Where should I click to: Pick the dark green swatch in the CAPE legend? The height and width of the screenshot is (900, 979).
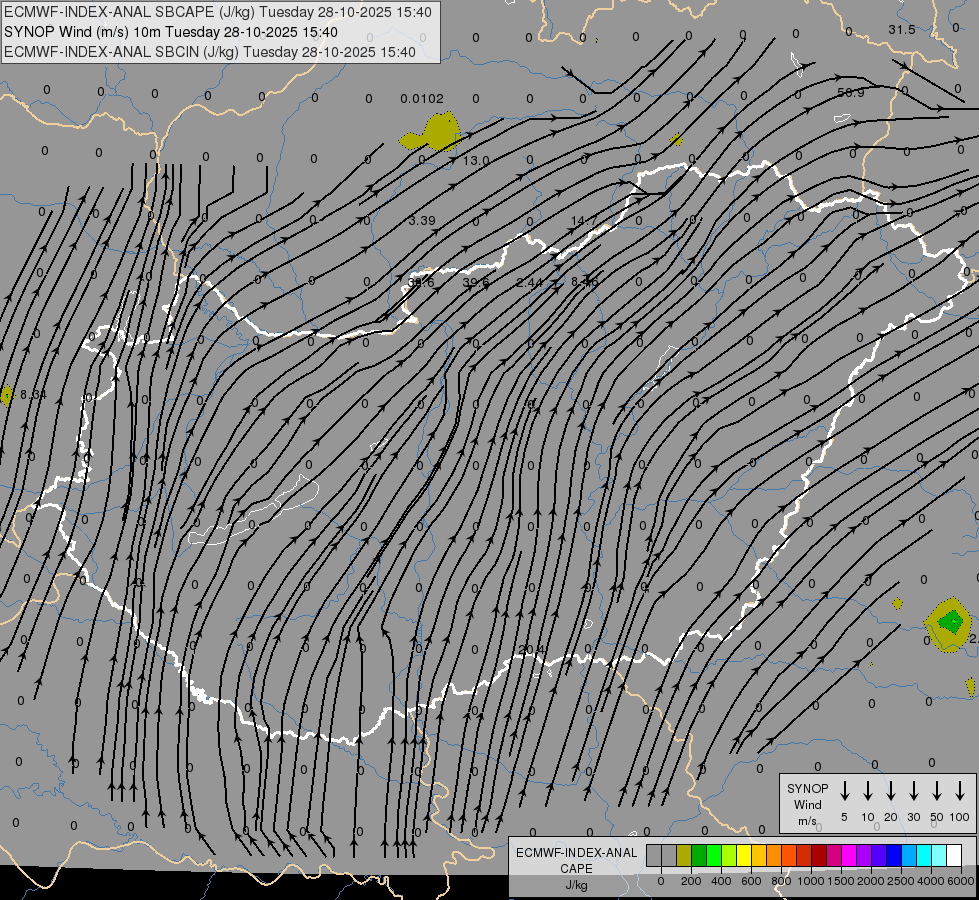pos(699,855)
